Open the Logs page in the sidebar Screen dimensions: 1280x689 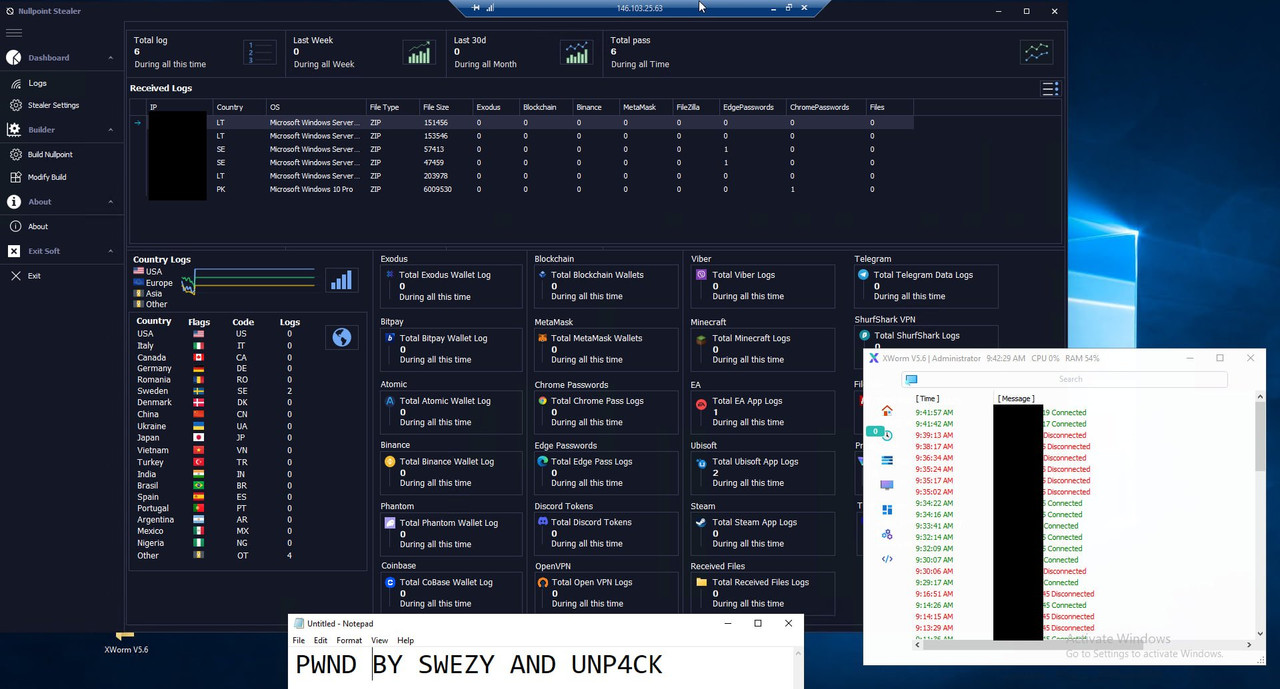coord(37,83)
